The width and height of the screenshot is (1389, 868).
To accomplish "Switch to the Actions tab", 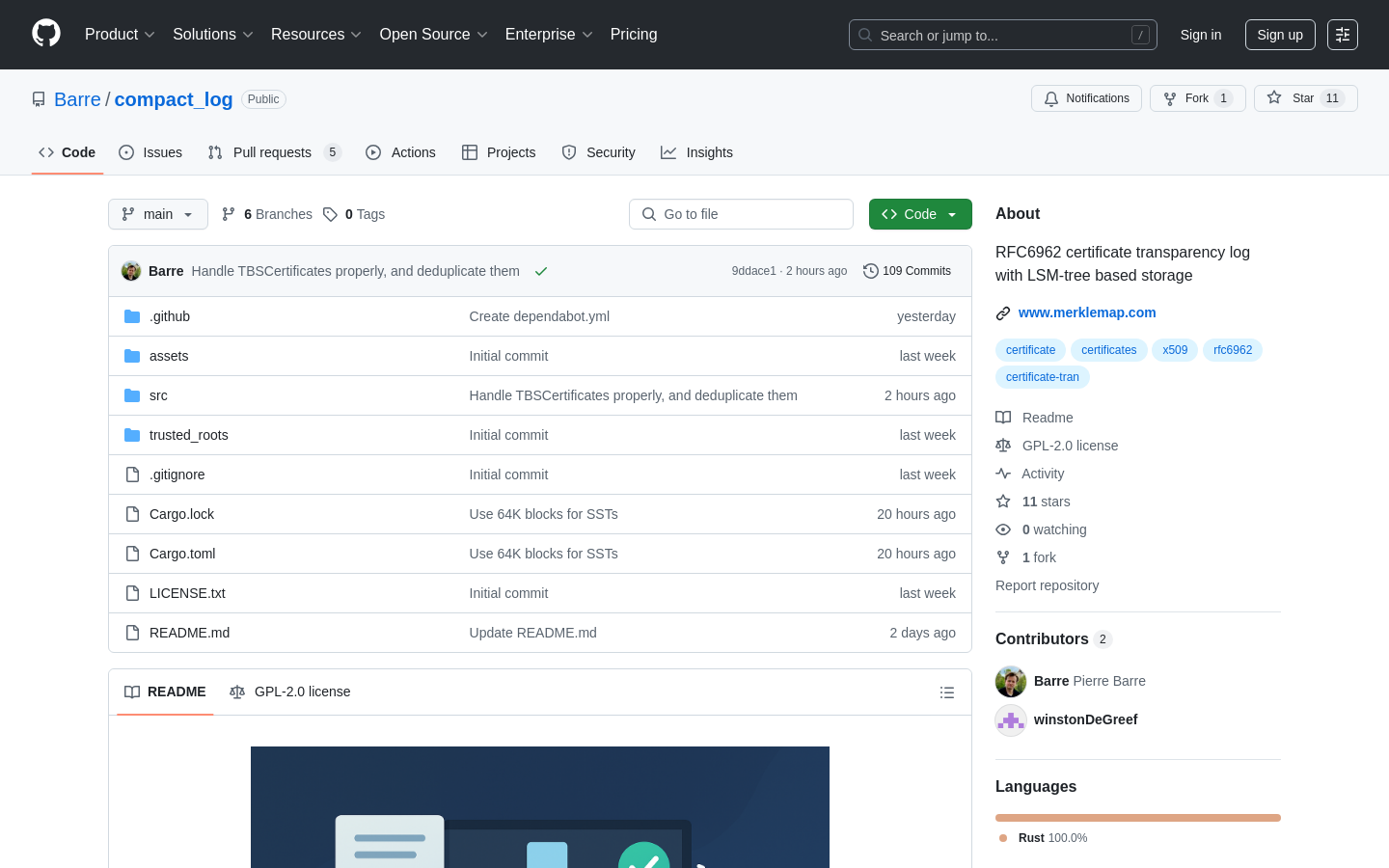I will click(400, 152).
